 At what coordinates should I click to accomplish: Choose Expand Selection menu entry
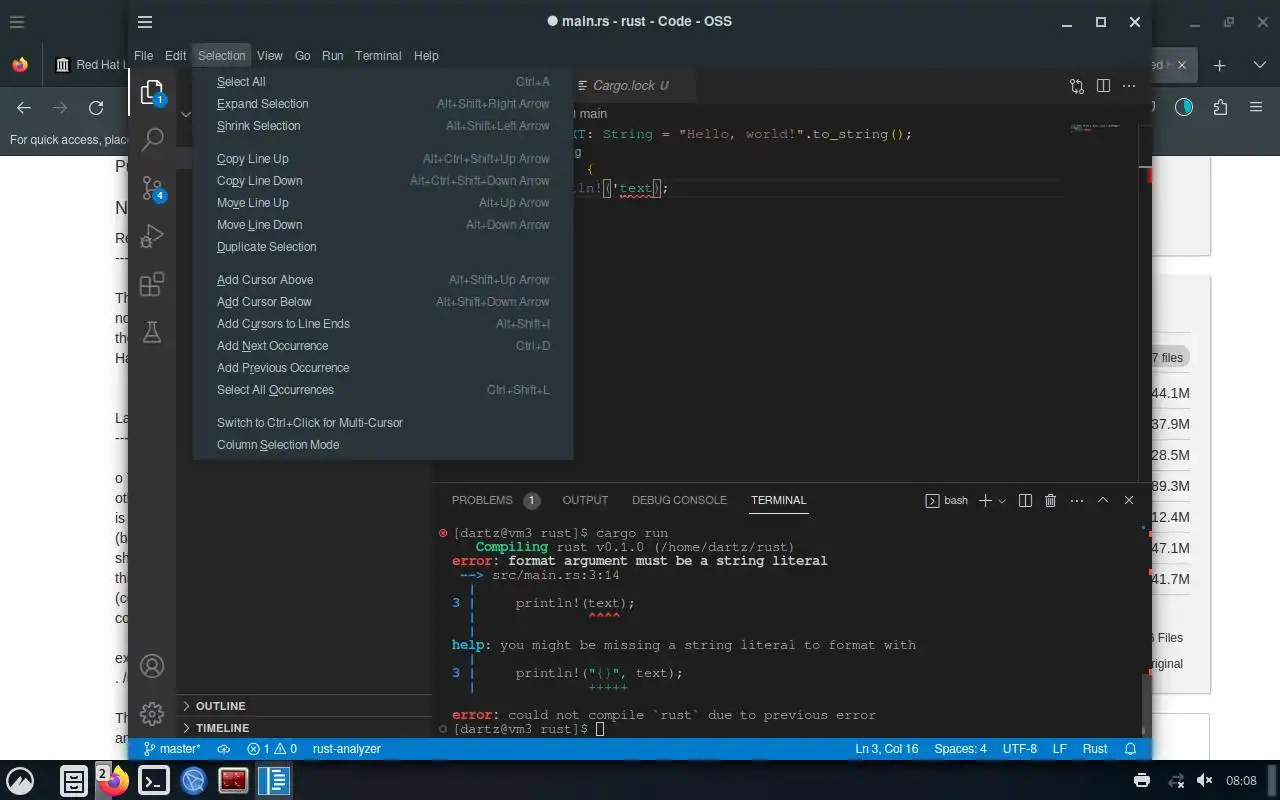point(383,104)
